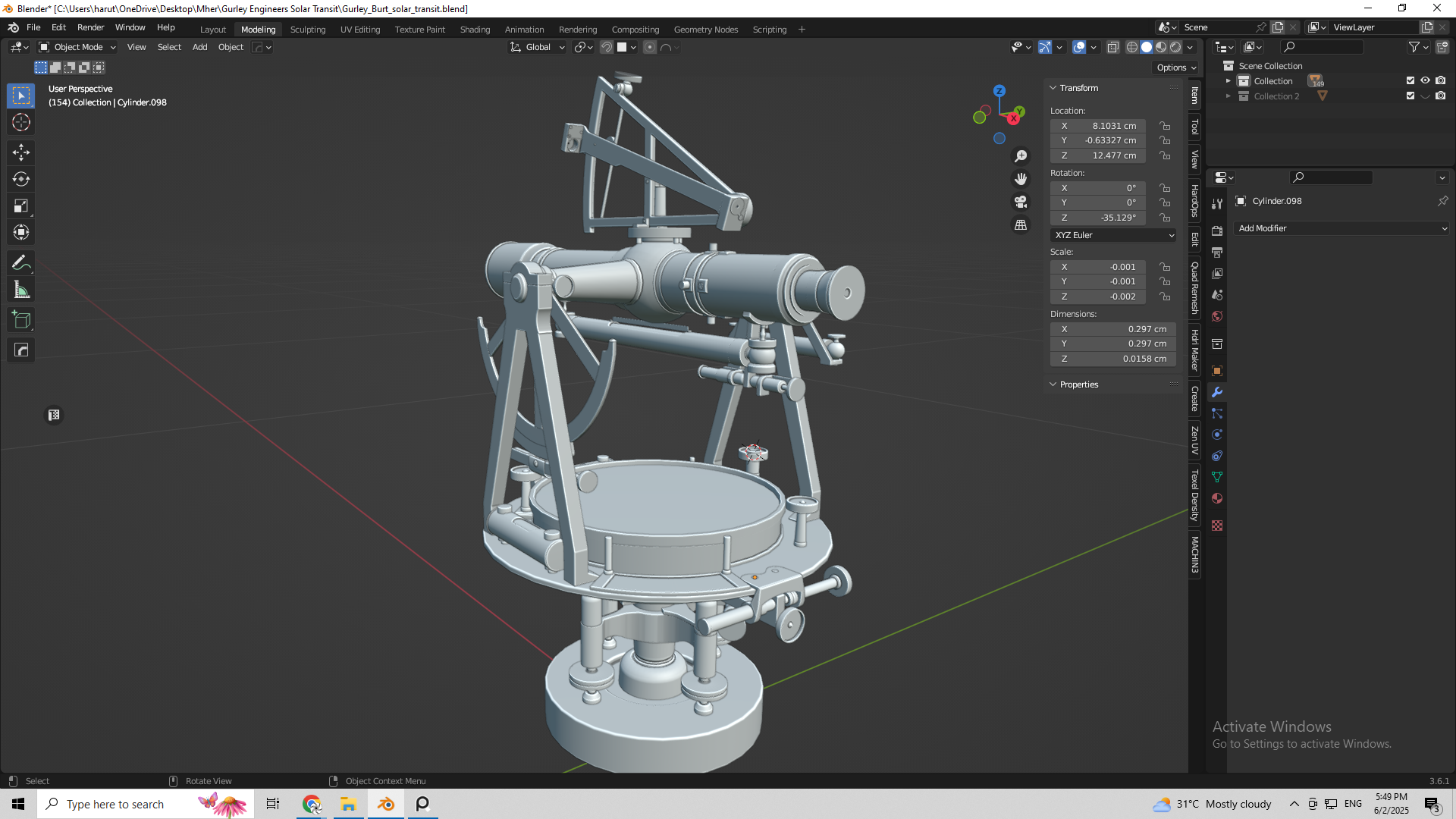Expand Collection 2 in outliner

[x=1228, y=96]
